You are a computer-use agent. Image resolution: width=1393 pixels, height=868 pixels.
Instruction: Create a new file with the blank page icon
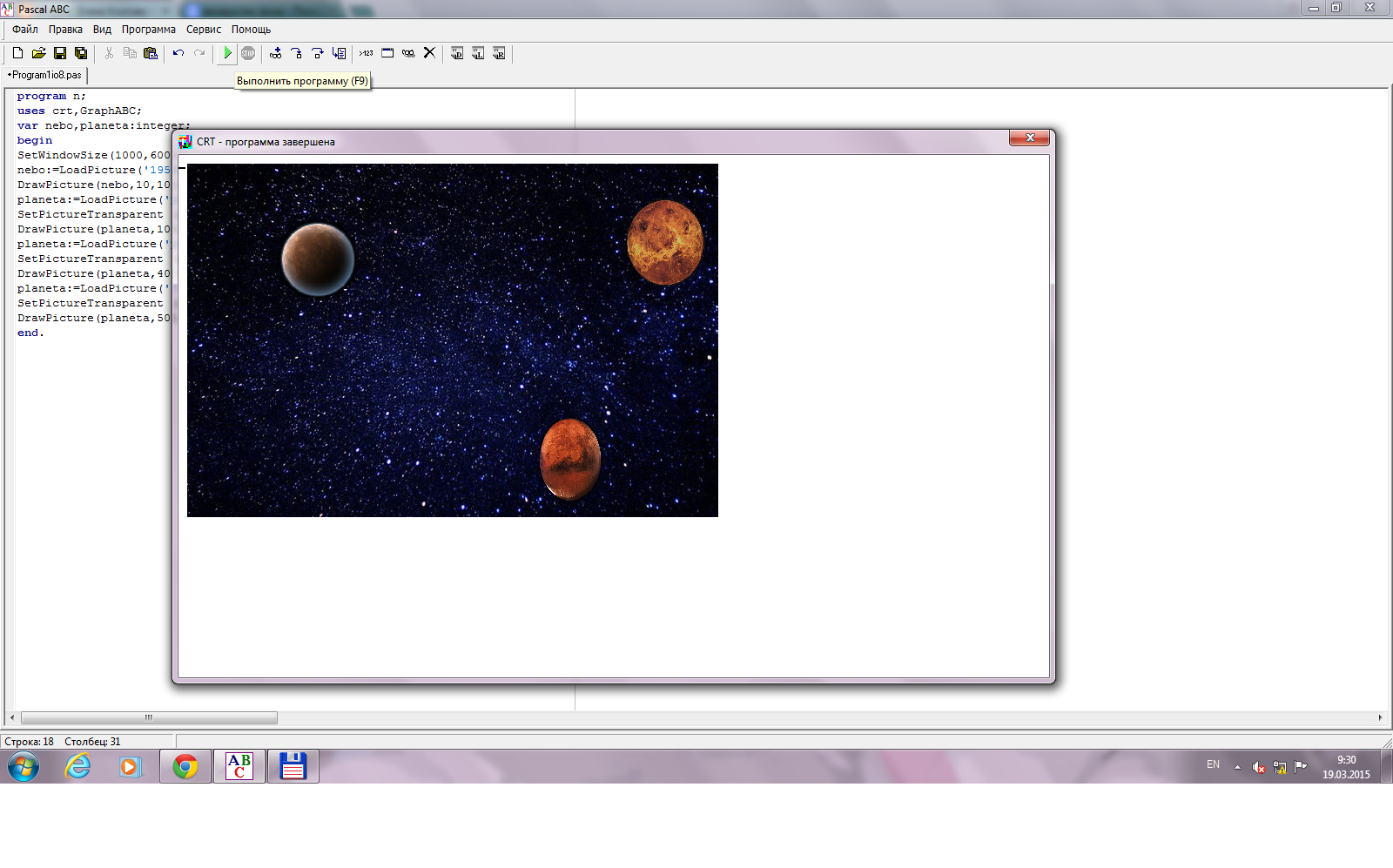pyautogui.click(x=17, y=53)
